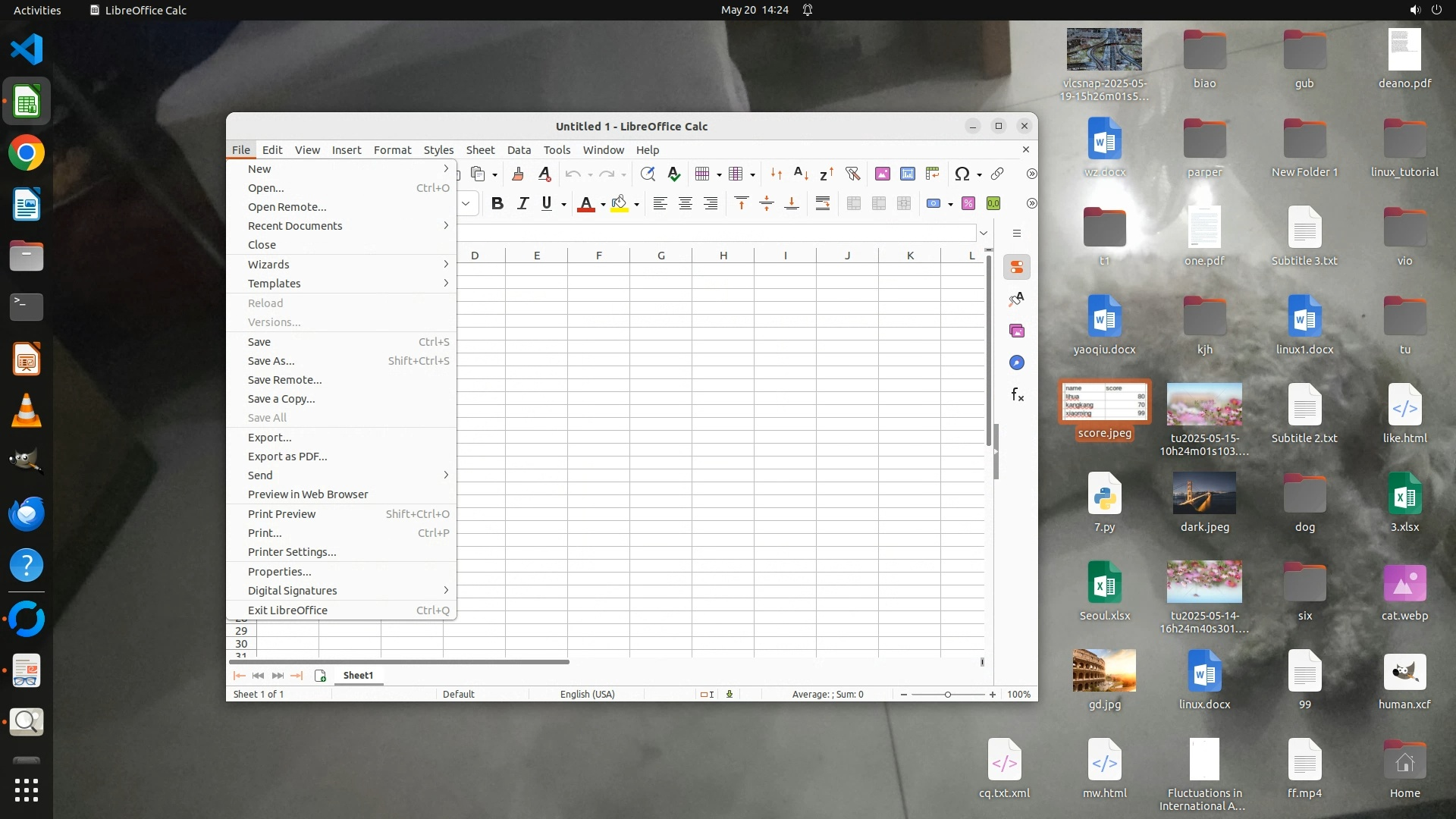This screenshot has height=819, width=1456.
Task: Toggle Wrap Text button
Action: pos(822,203)
